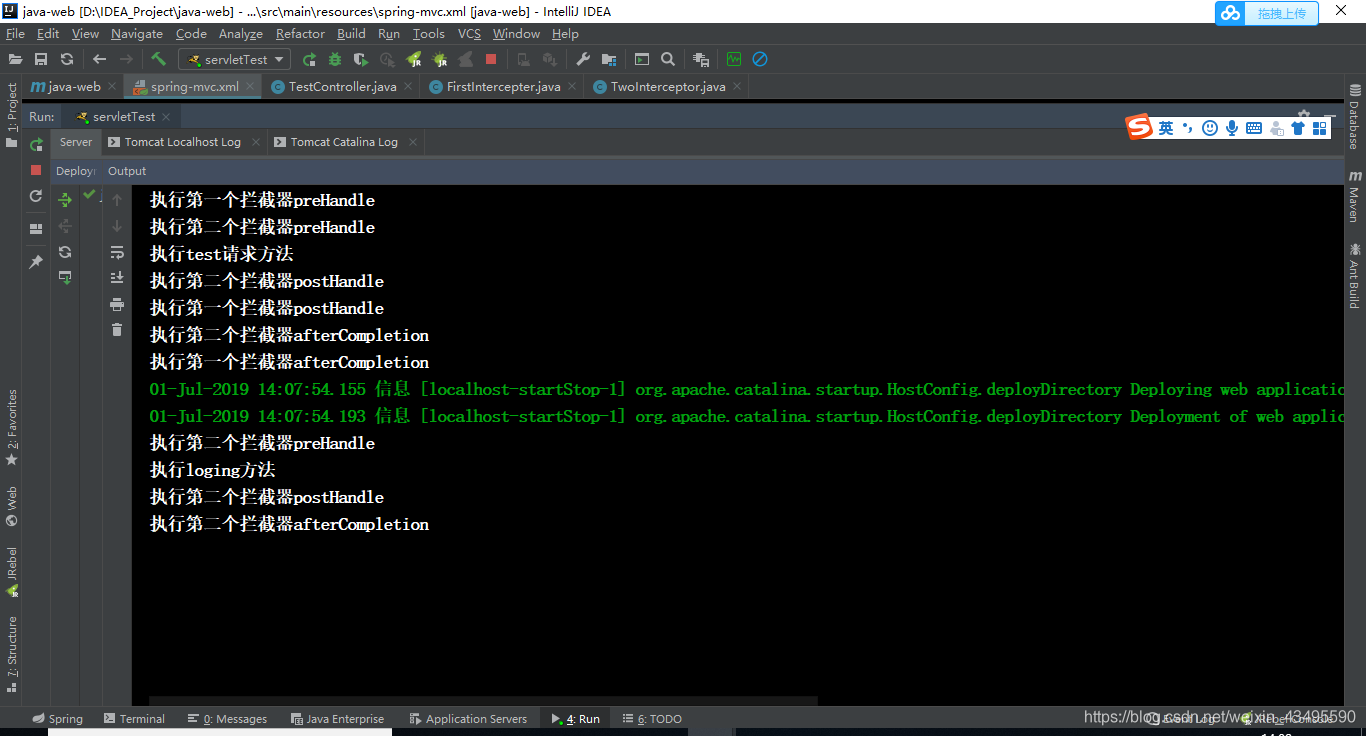Expand servletTest run configuration dropdown

[x=278, y=60]
